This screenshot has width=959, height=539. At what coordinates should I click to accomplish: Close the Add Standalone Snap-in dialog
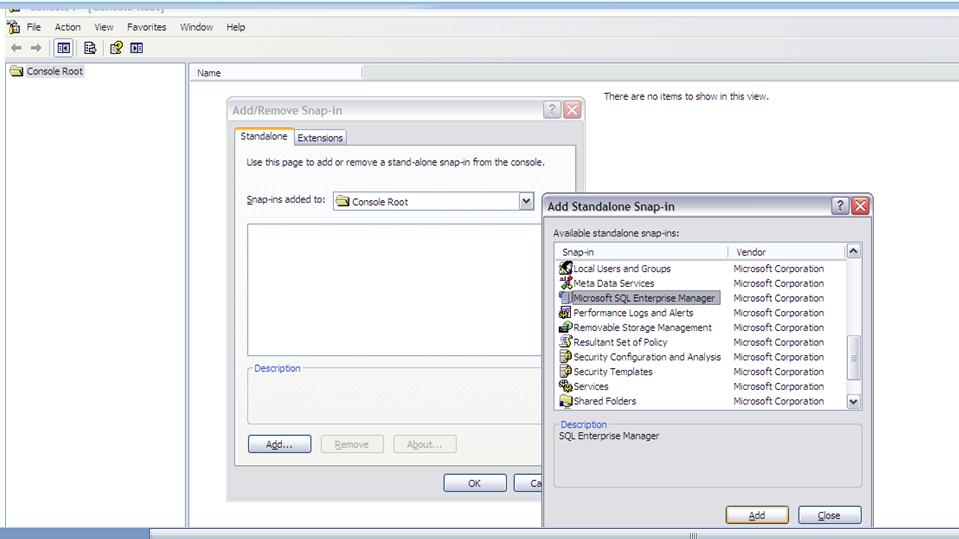tap(860, 206)
